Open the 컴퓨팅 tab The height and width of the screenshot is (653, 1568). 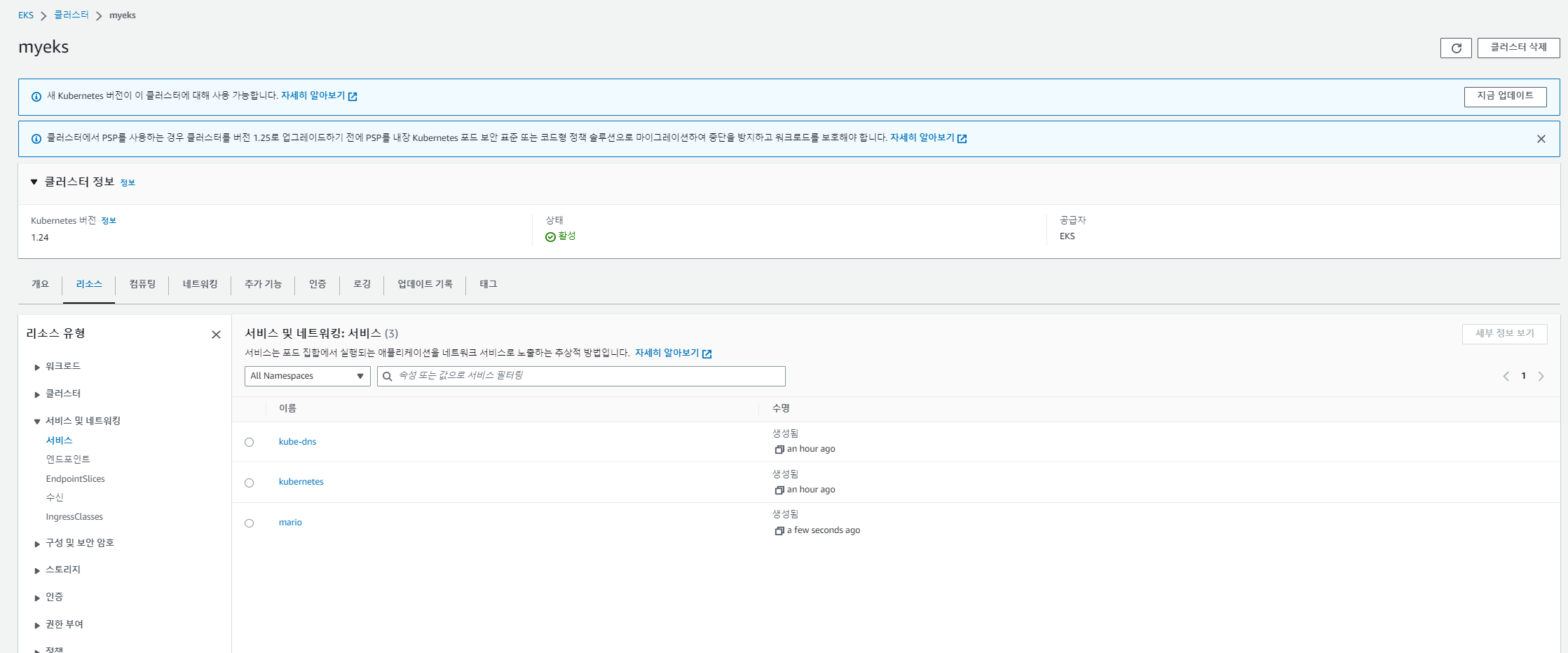click(x=142, y=284)
